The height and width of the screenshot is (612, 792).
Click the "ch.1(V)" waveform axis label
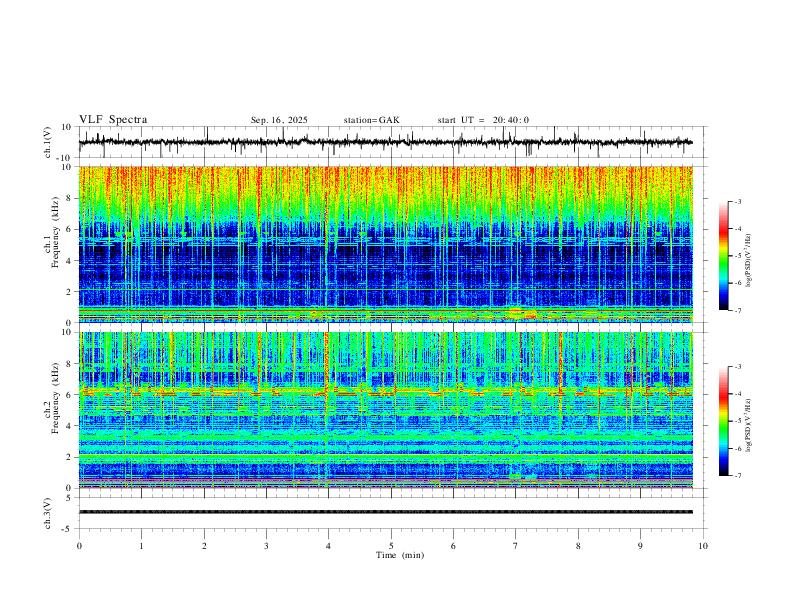tap(48, 142)
